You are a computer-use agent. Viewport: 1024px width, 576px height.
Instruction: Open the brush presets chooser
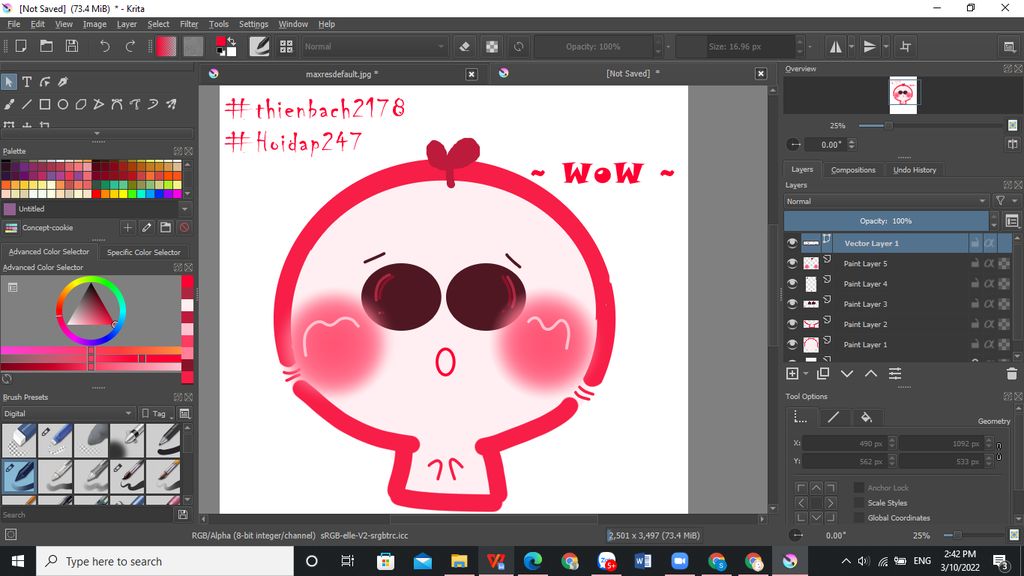[x=286, y=46]
